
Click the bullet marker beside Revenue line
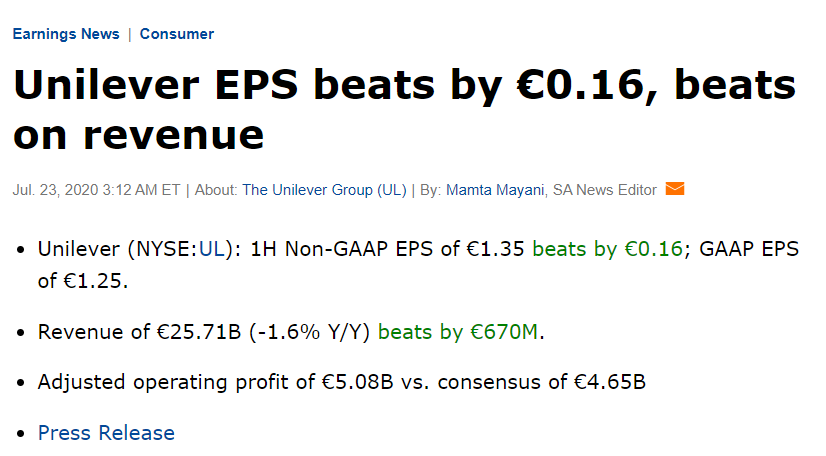22,333
